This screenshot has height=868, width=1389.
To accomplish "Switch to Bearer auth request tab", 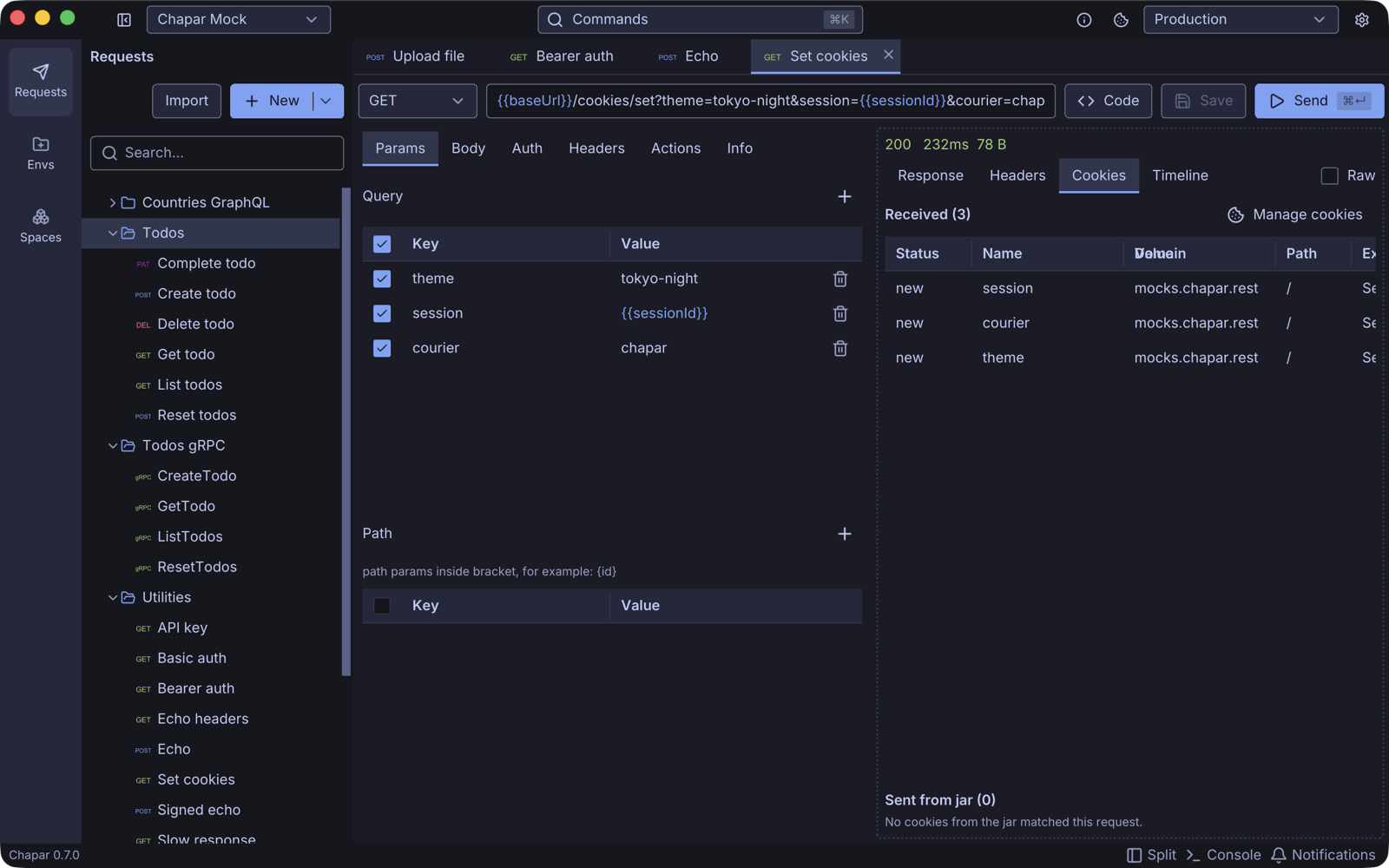I will point(562,56).
